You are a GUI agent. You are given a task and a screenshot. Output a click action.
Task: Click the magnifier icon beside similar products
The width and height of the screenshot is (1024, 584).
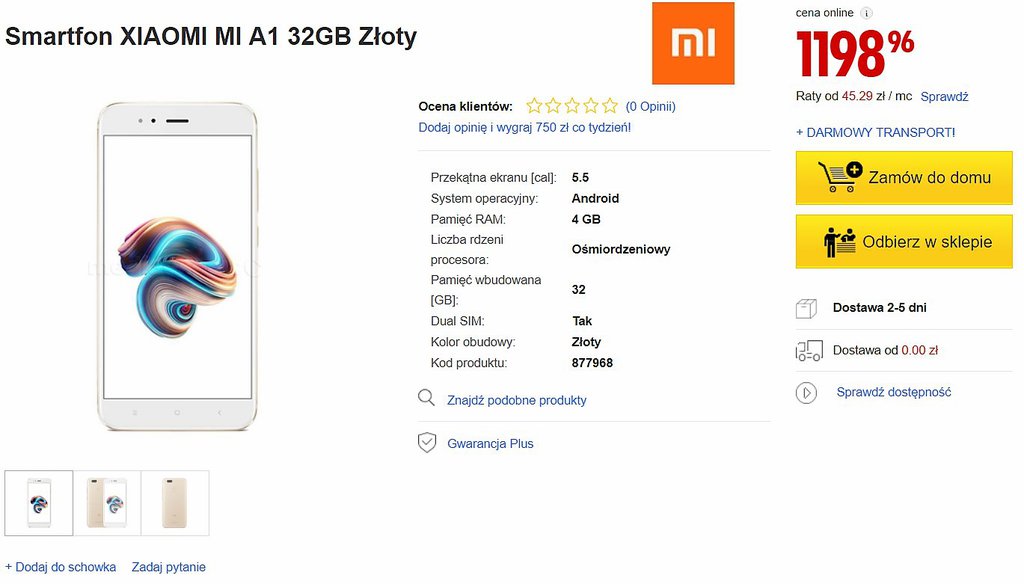point(427,399)
